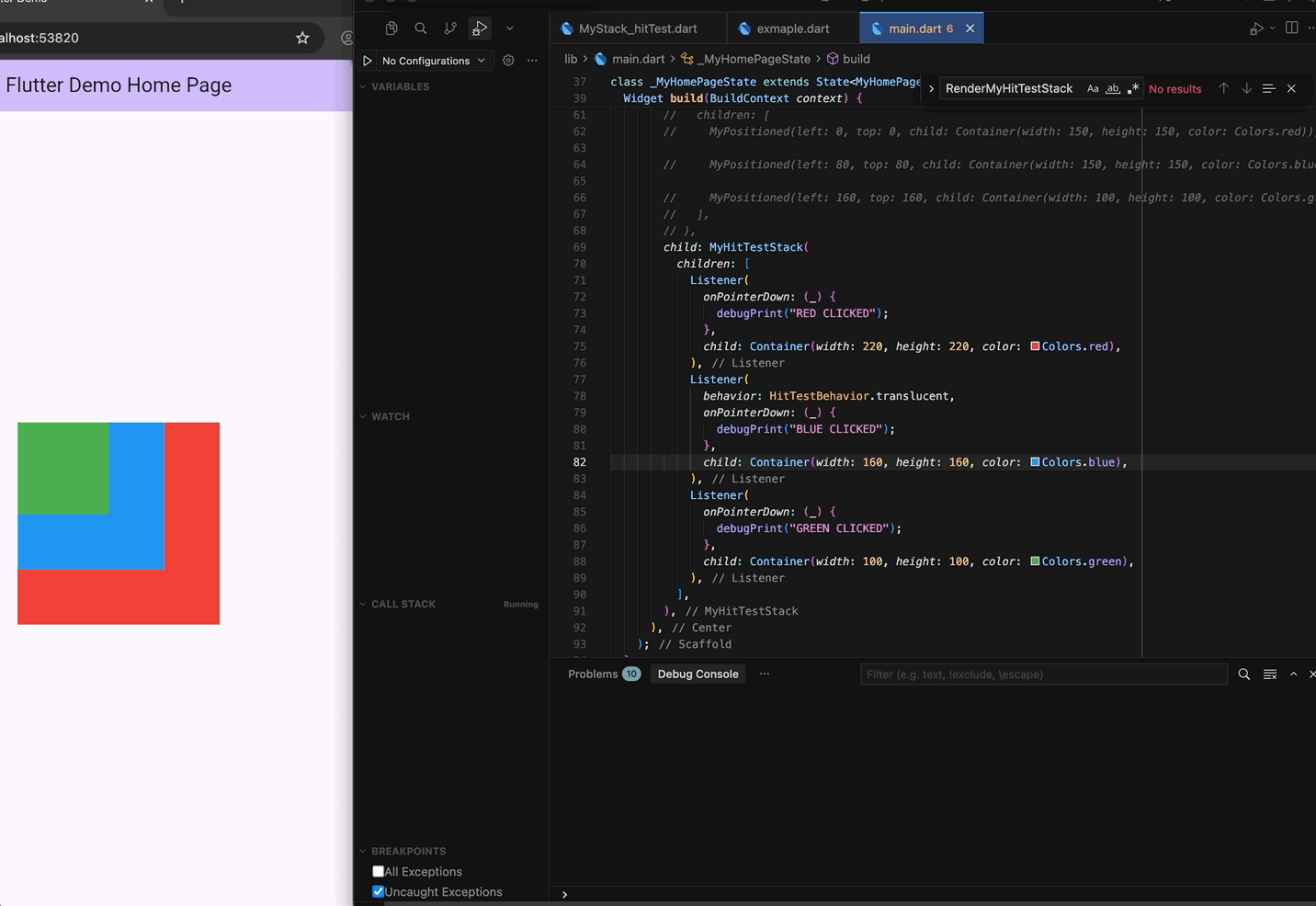
Task: Click the search icon beside console filter
Action: [x=1244, y=674]
